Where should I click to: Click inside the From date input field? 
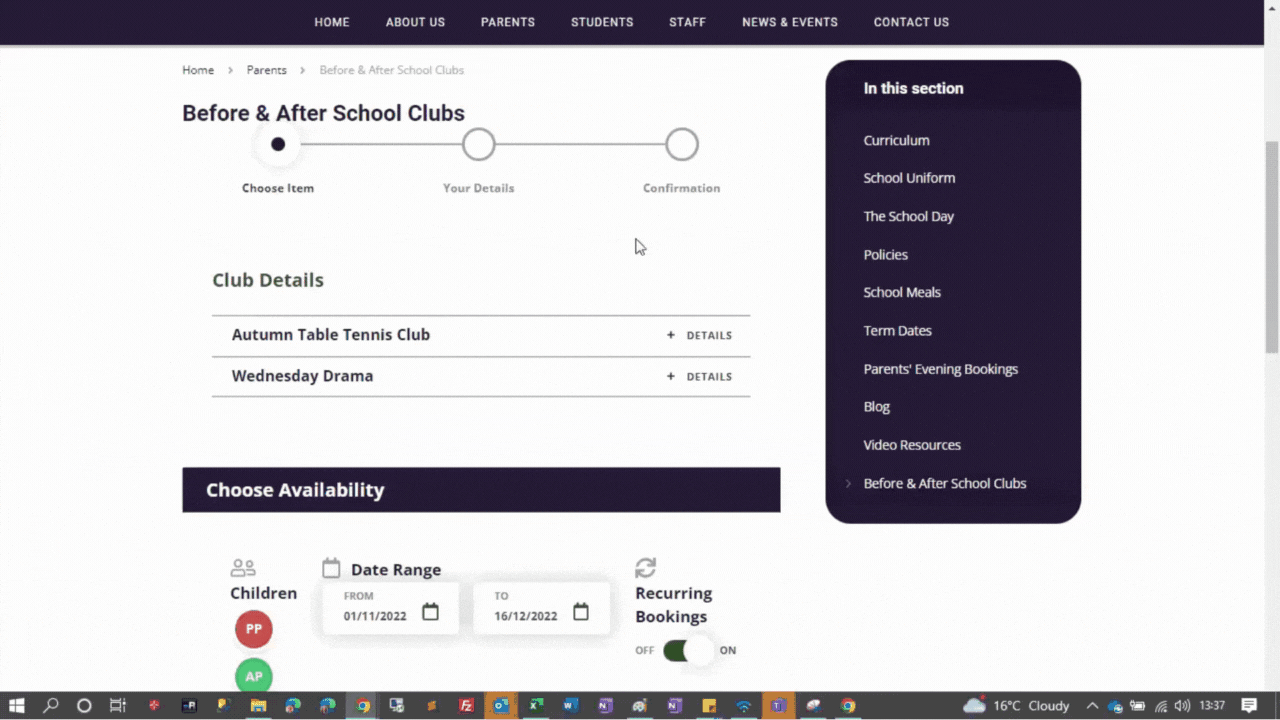pyautogui.click(x=380, y=615)
